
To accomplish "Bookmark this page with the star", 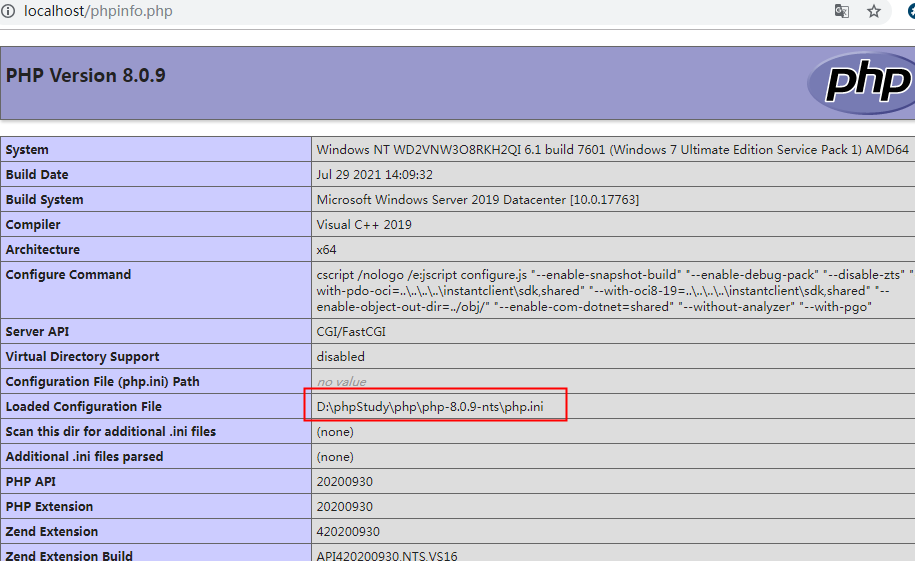I will coord(874,11).
